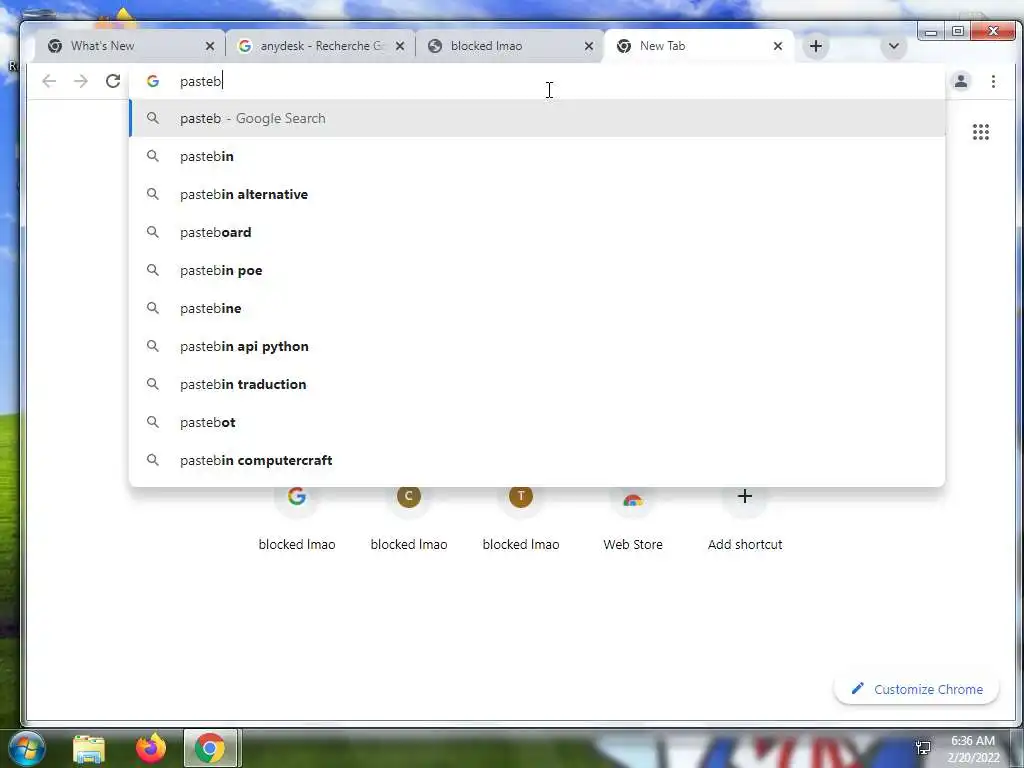Select the pastebot suggestion
Screen dimensions: 1024x768
click(x=537, y=422)
